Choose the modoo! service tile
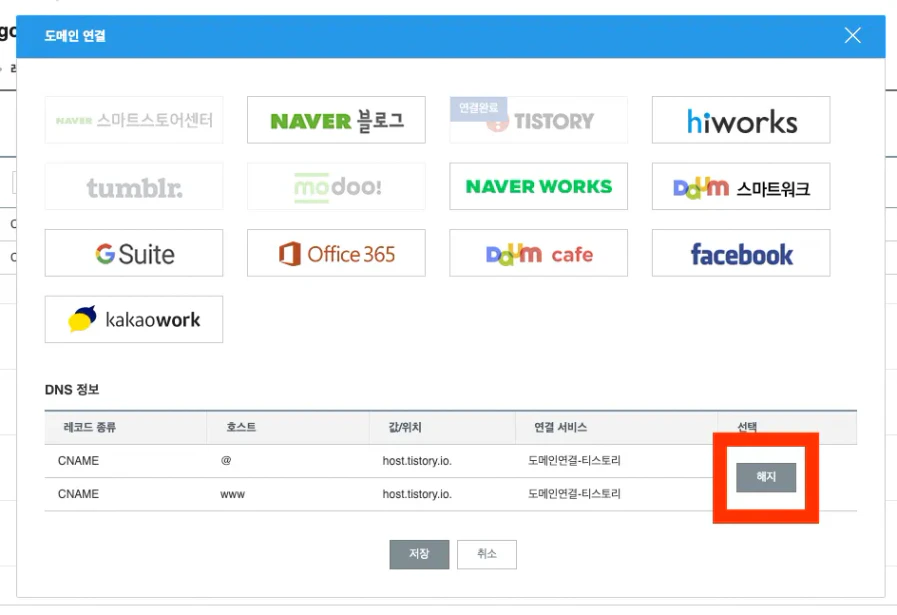 click(336, 187)
